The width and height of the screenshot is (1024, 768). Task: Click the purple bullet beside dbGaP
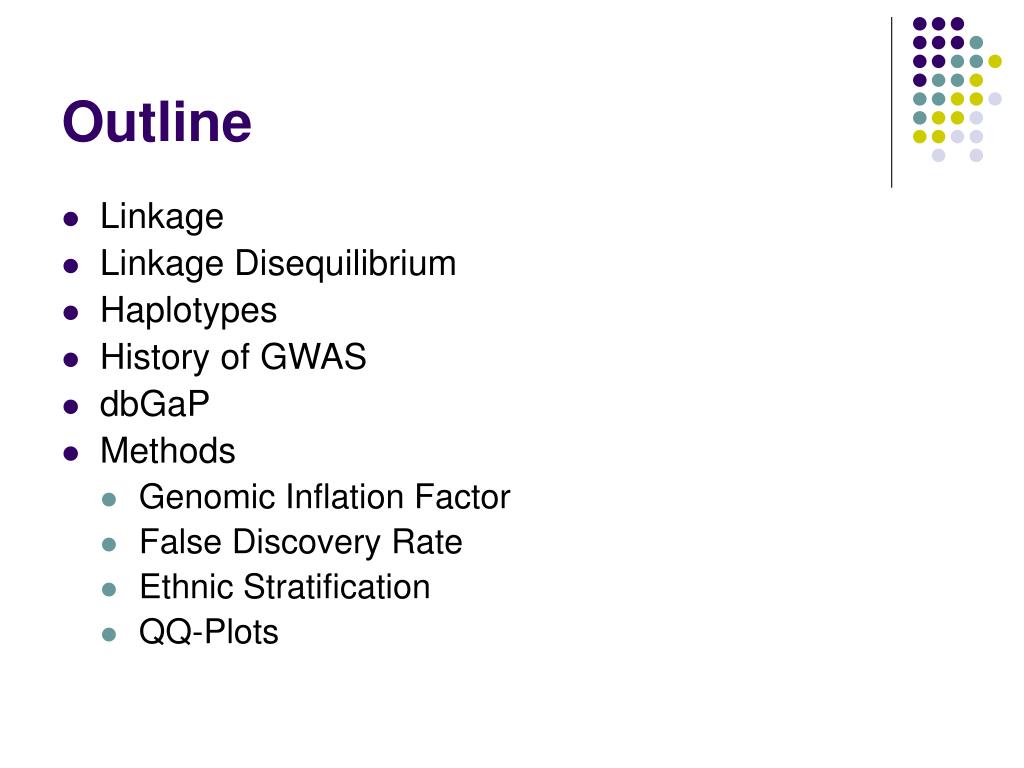coord(71,407)
